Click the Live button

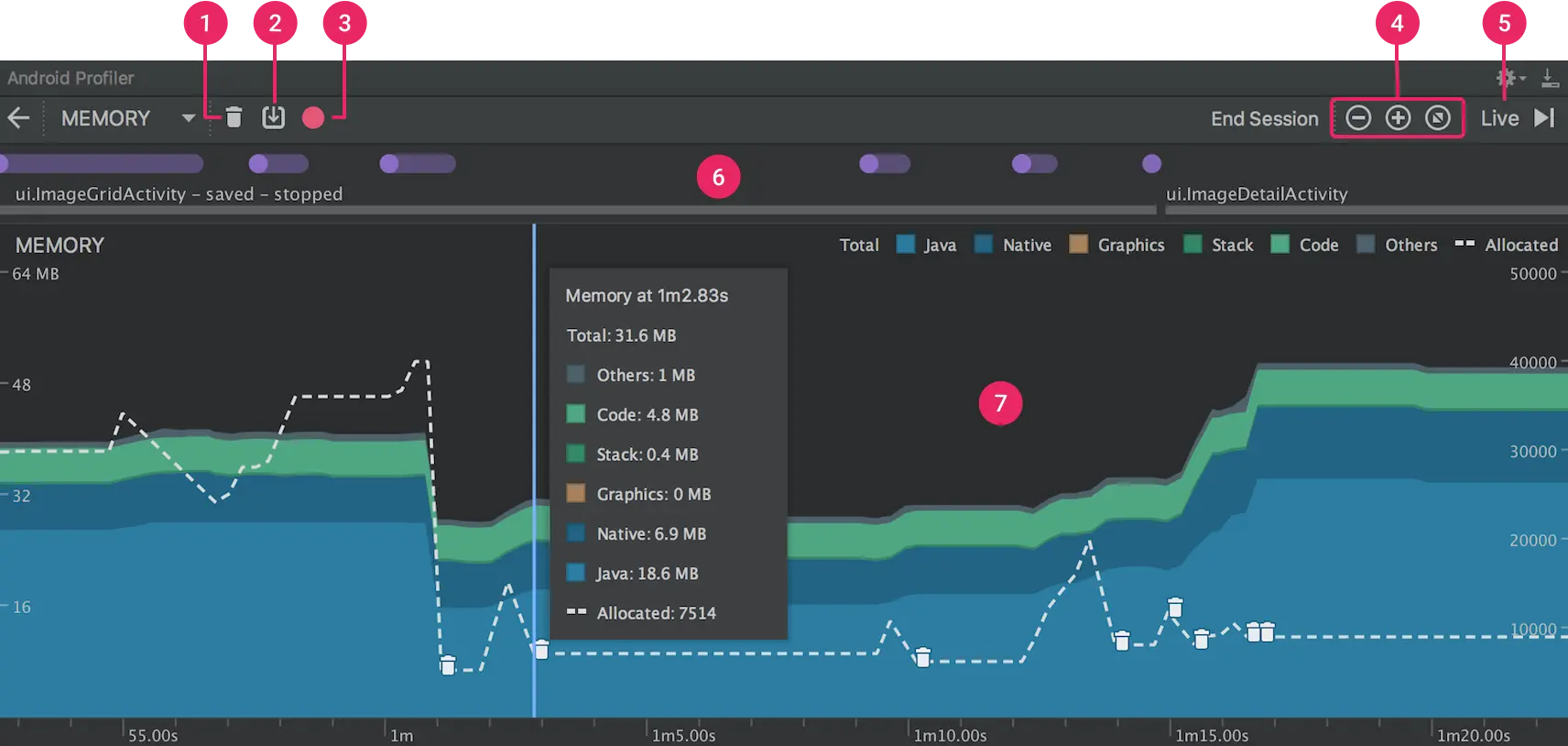(1499, 118)
